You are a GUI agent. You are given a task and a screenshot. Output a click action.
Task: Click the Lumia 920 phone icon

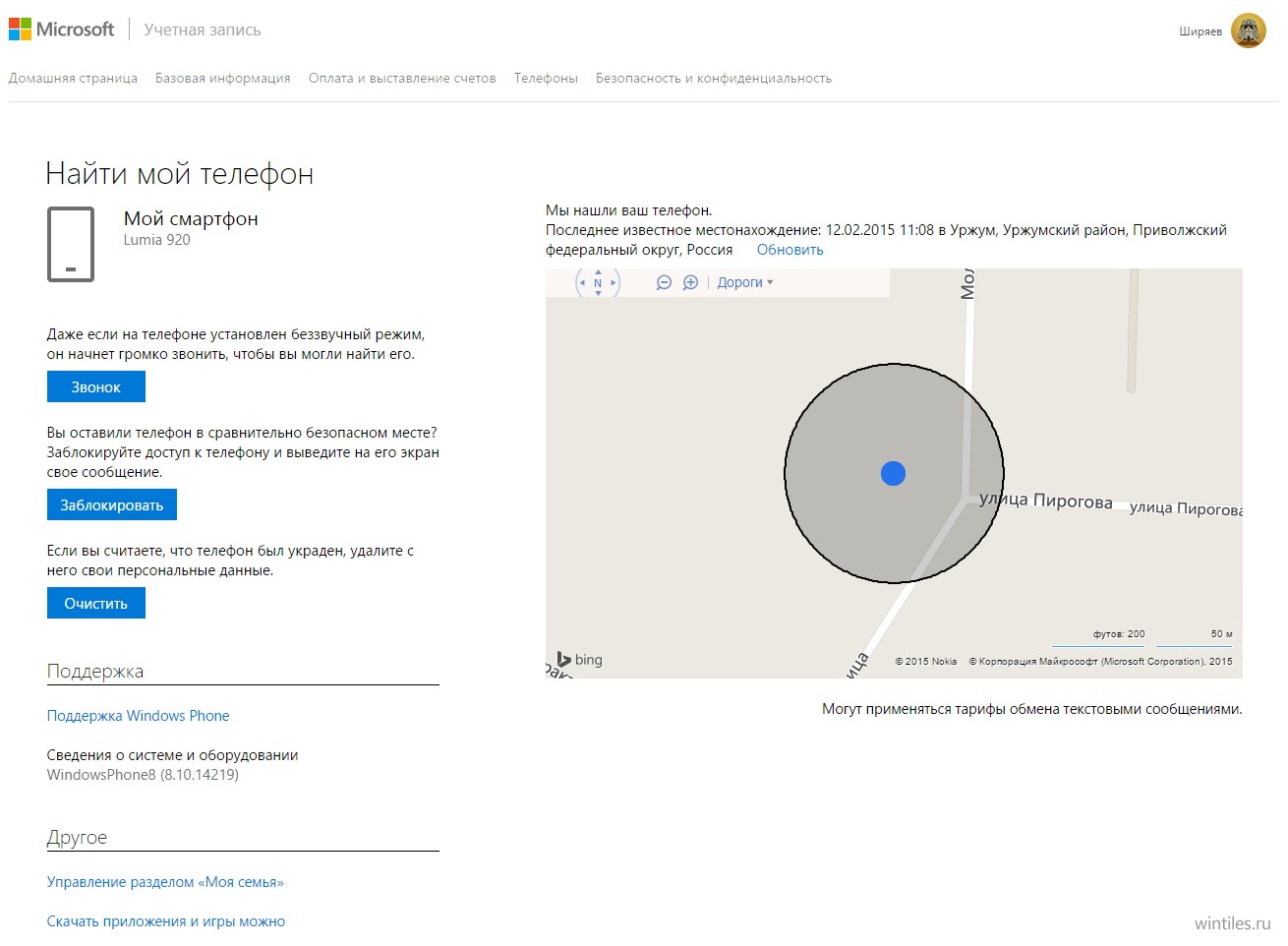point(71,244)
